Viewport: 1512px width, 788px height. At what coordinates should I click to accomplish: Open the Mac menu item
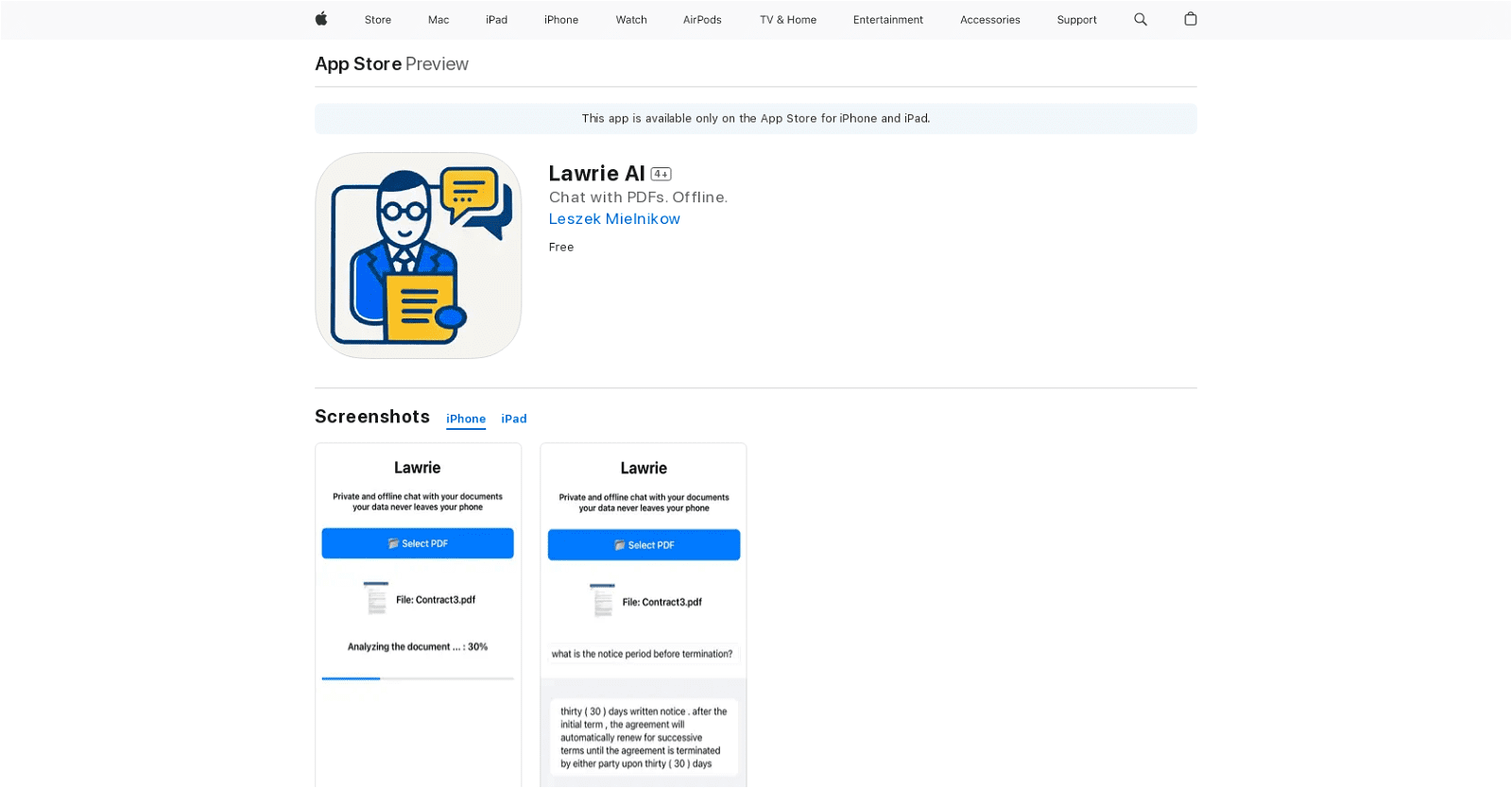click(438, 20)
